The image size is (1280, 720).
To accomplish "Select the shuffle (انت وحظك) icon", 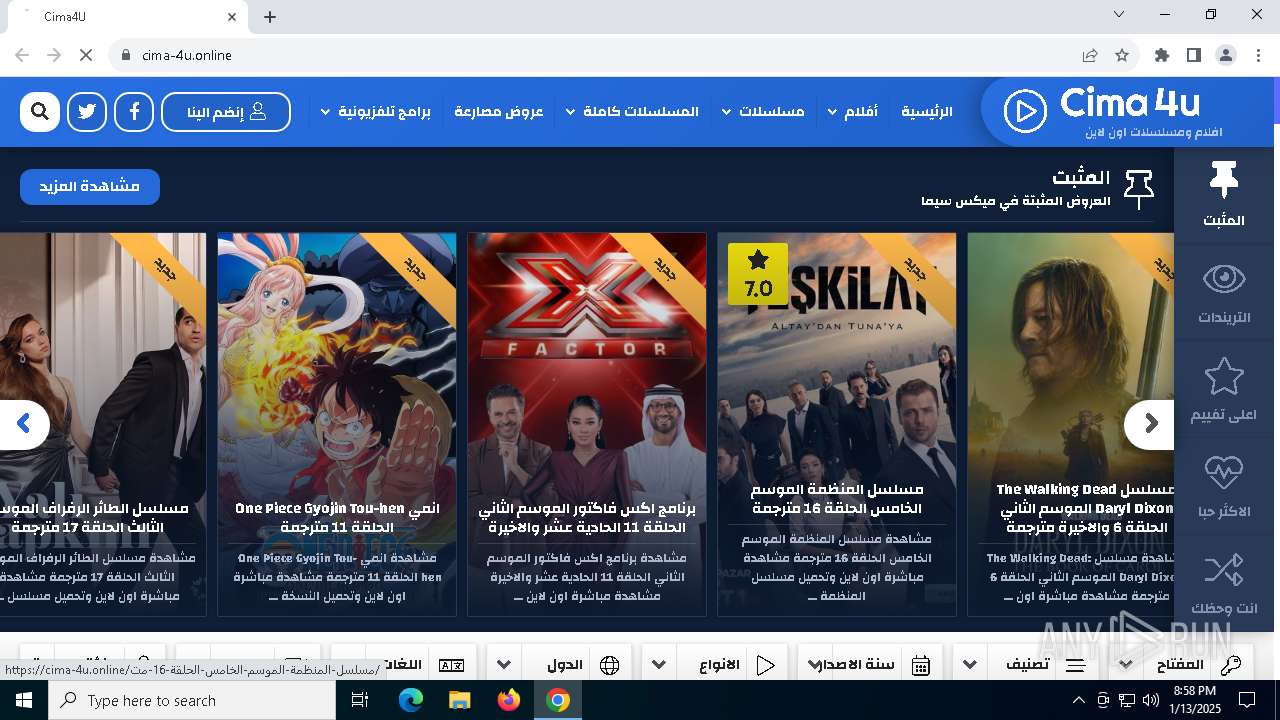I will coord(1224,570).
